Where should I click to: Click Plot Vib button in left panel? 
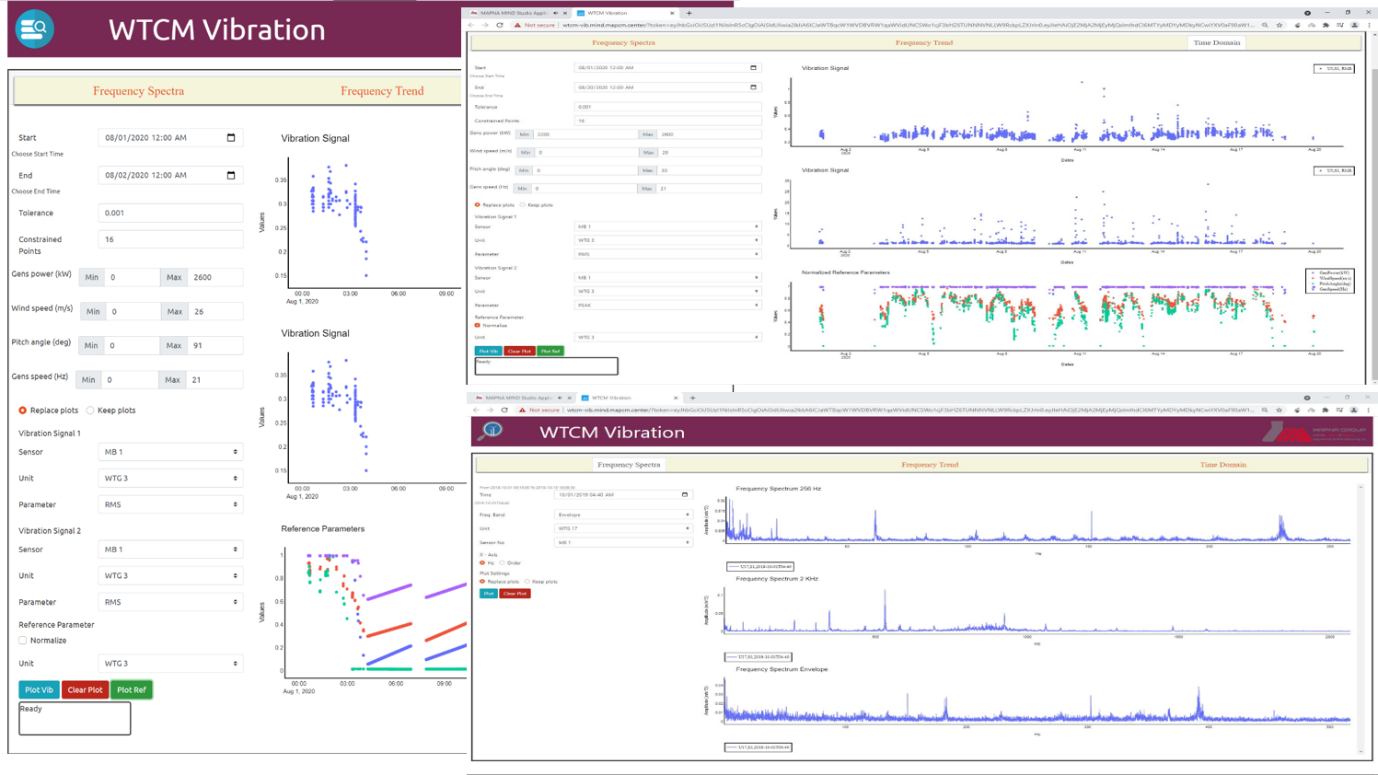point(39,689)
